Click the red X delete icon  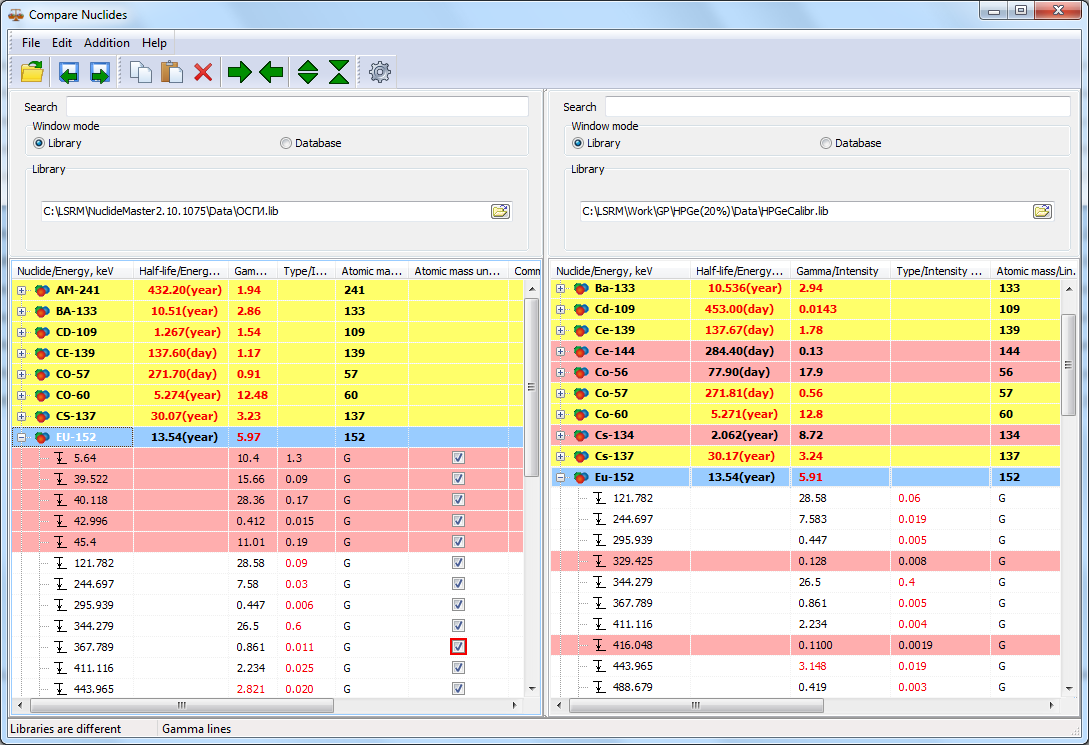pos(203,72)
